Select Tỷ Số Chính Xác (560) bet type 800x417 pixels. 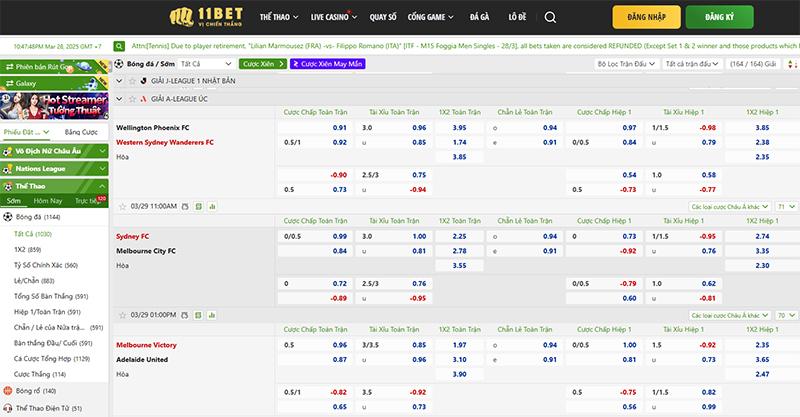click(x=45, y=265)
